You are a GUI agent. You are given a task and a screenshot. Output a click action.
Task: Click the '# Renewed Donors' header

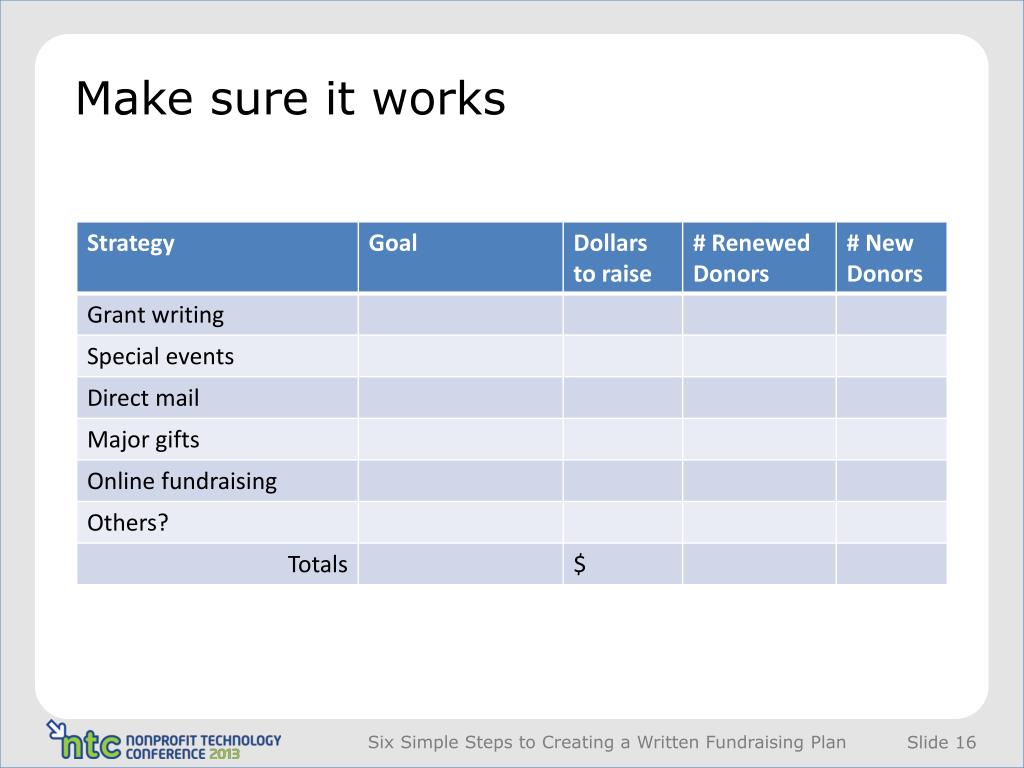point(759,257)
